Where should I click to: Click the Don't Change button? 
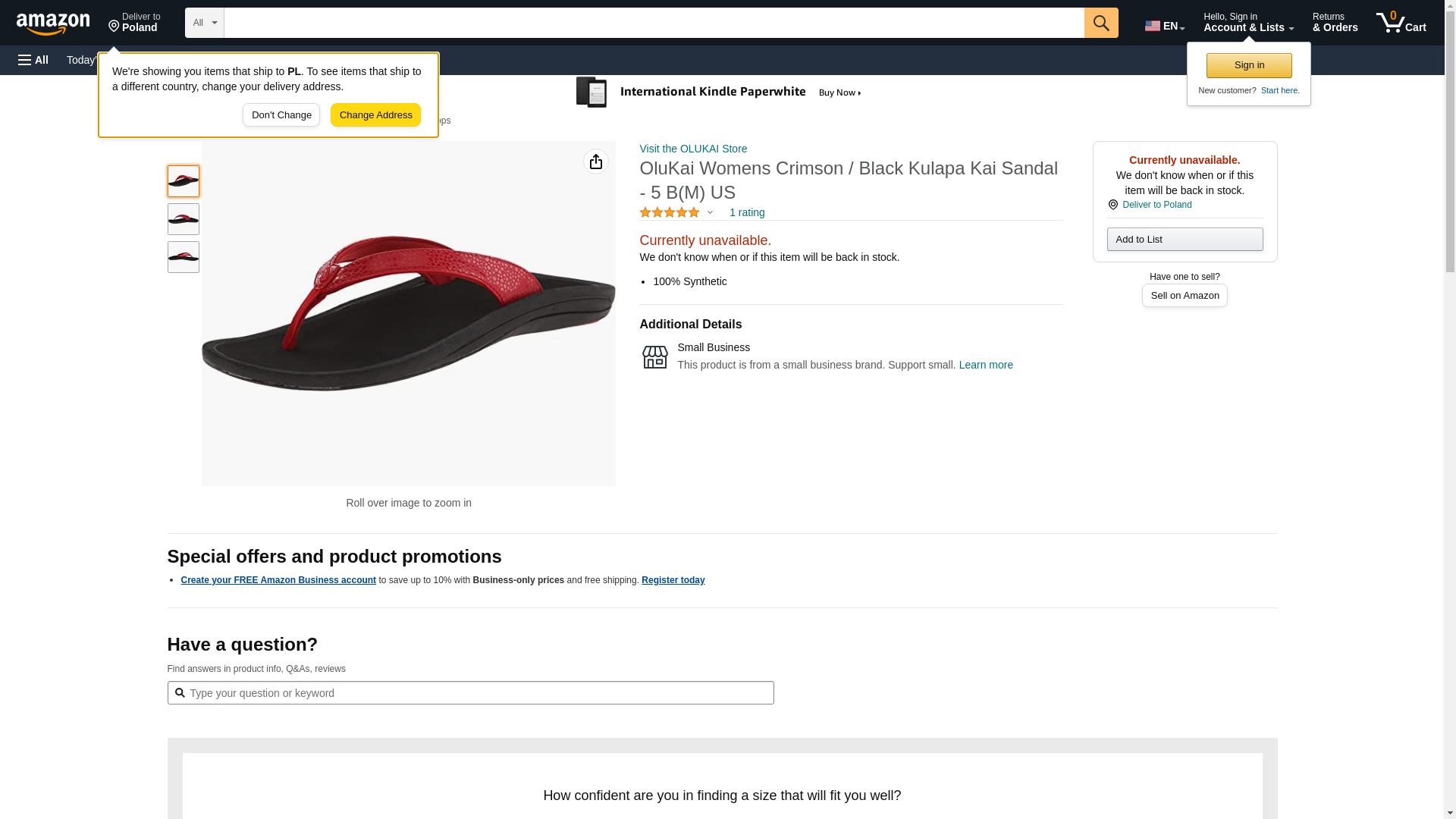coord(281,115)
